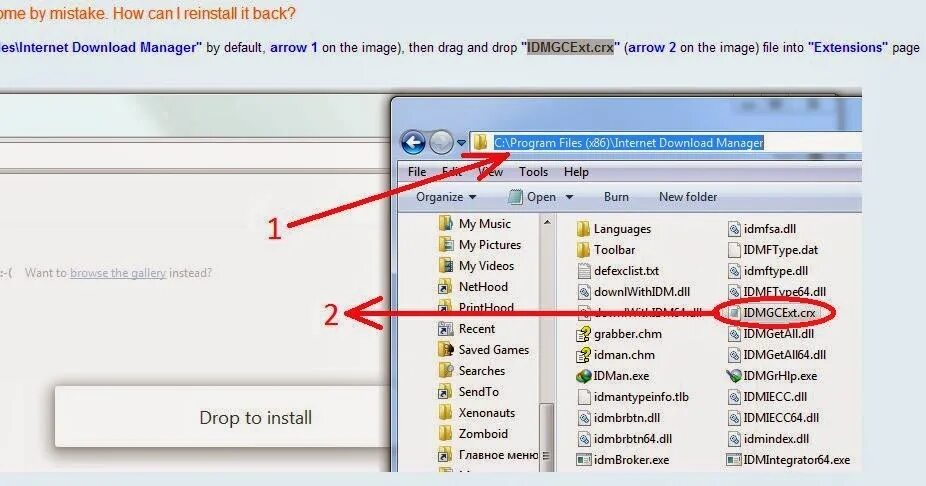This screenshot has width=926, height=486.
Task: Click New folder in toolbar
Action: [x=688, y=197]
